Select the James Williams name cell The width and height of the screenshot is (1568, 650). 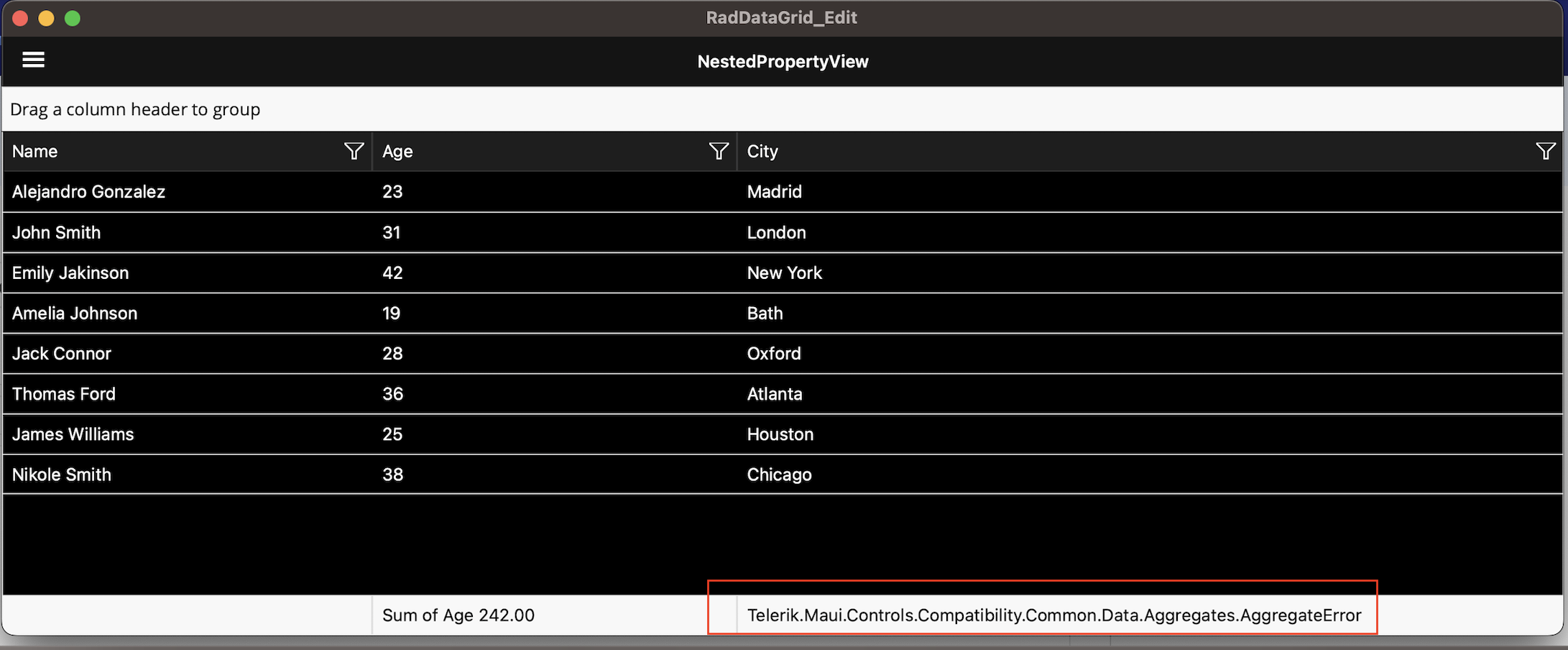[73, 434]
